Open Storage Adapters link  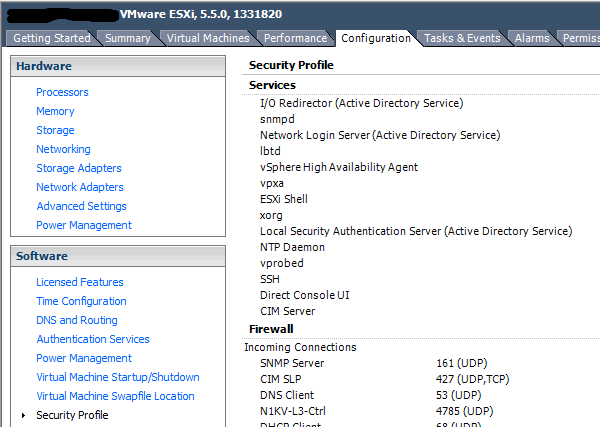[x=79, y=168]
